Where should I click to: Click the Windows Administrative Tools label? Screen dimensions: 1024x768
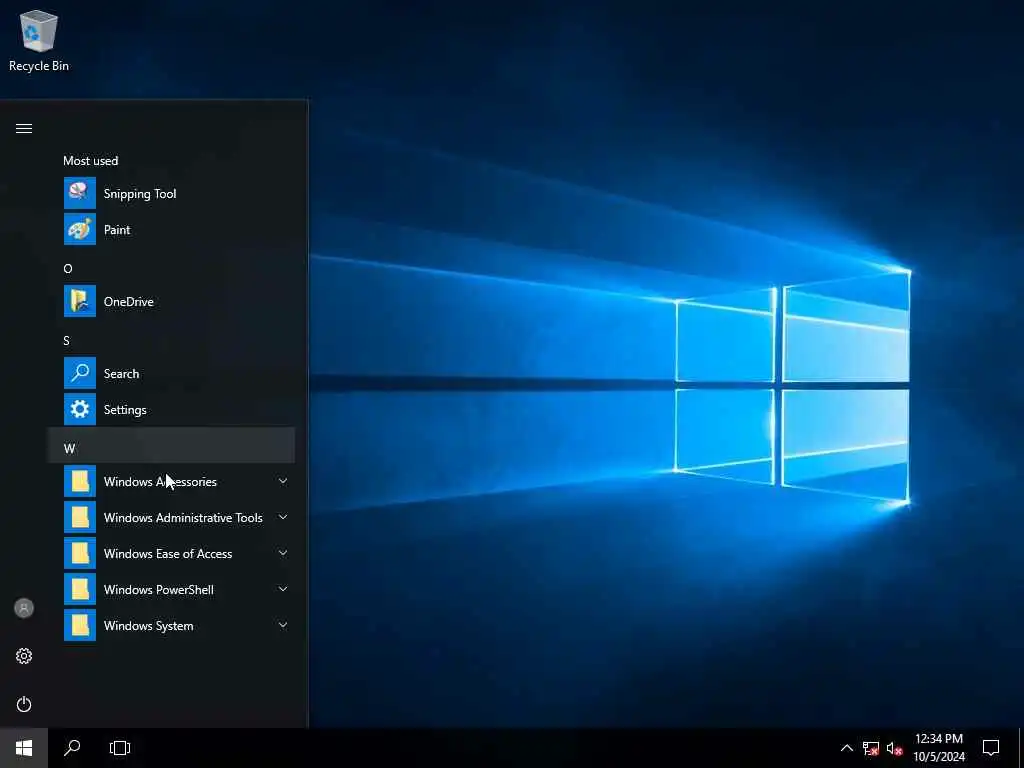click(x=183, y=518)
